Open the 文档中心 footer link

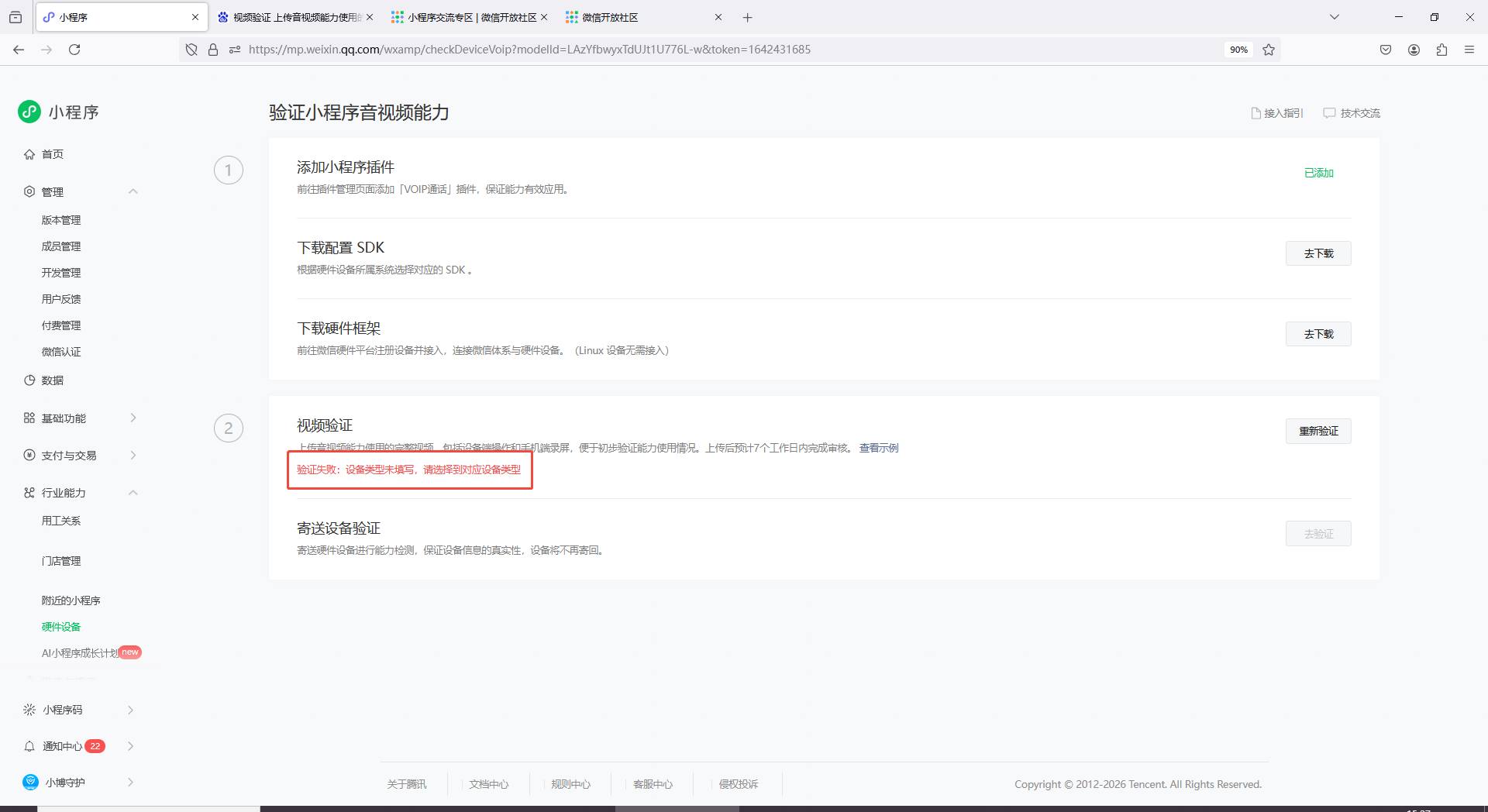489,784
